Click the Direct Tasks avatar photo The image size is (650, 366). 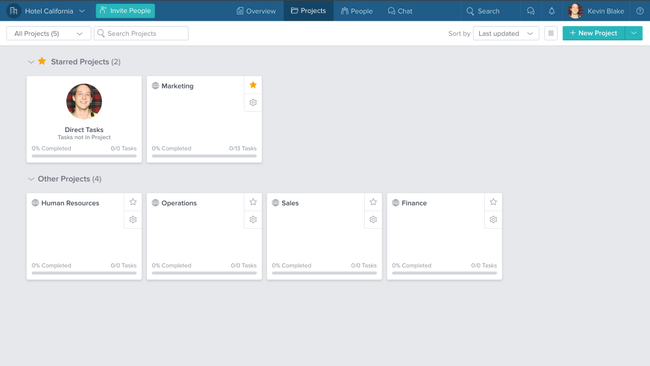[x=84, y=102]
